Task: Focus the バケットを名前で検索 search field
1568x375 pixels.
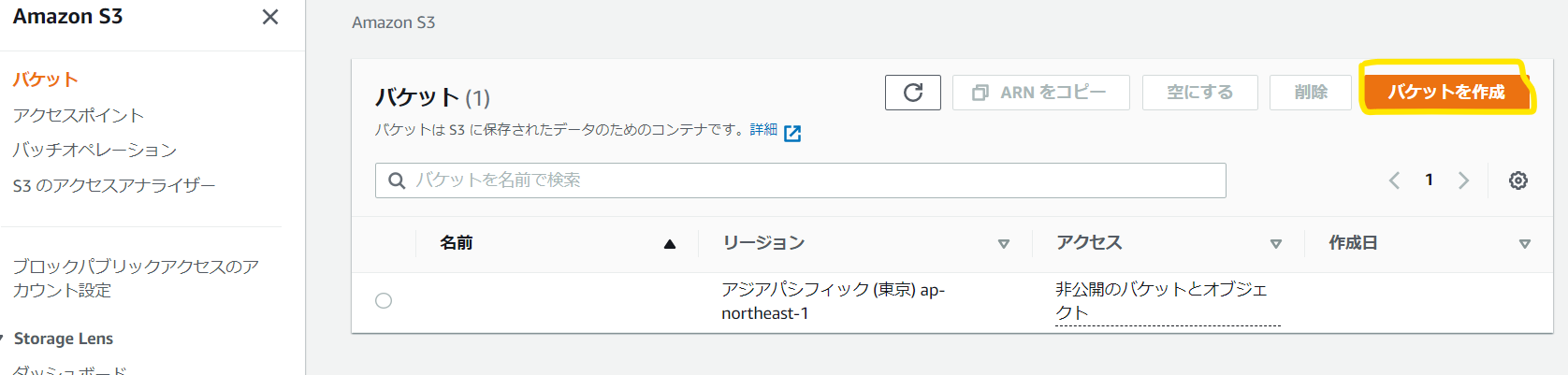Action: (x=800, y=180)
